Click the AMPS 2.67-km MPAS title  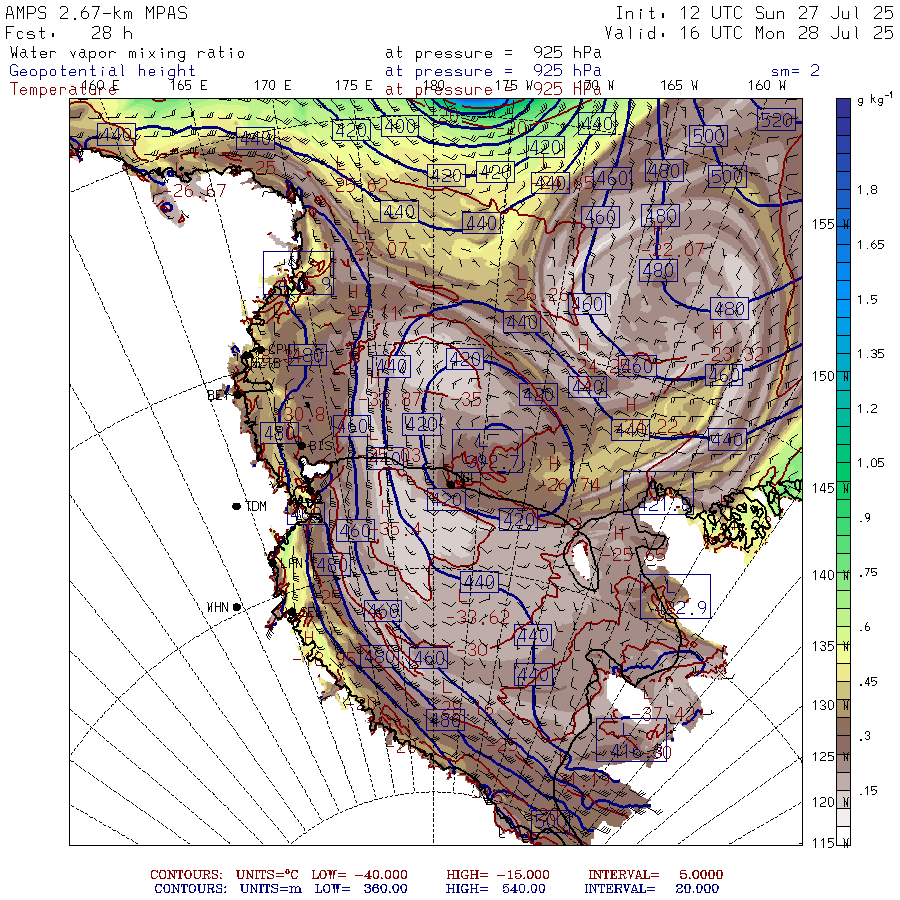tap(96, 13)
